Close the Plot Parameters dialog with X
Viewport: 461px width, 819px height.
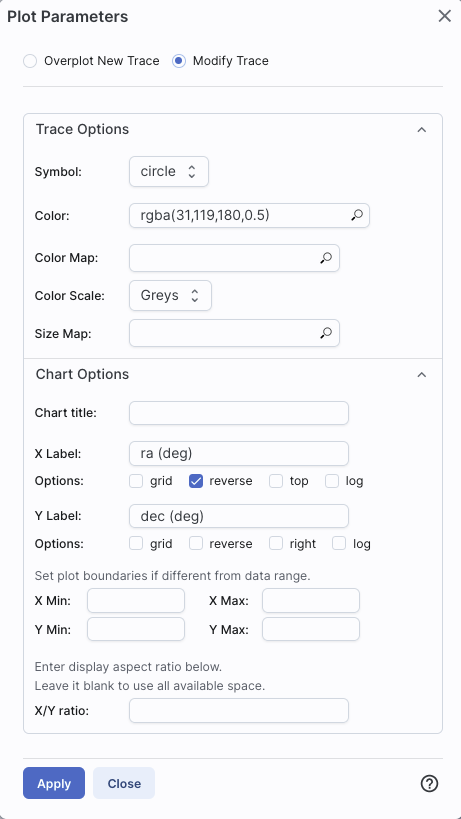(x=445, y=16)
